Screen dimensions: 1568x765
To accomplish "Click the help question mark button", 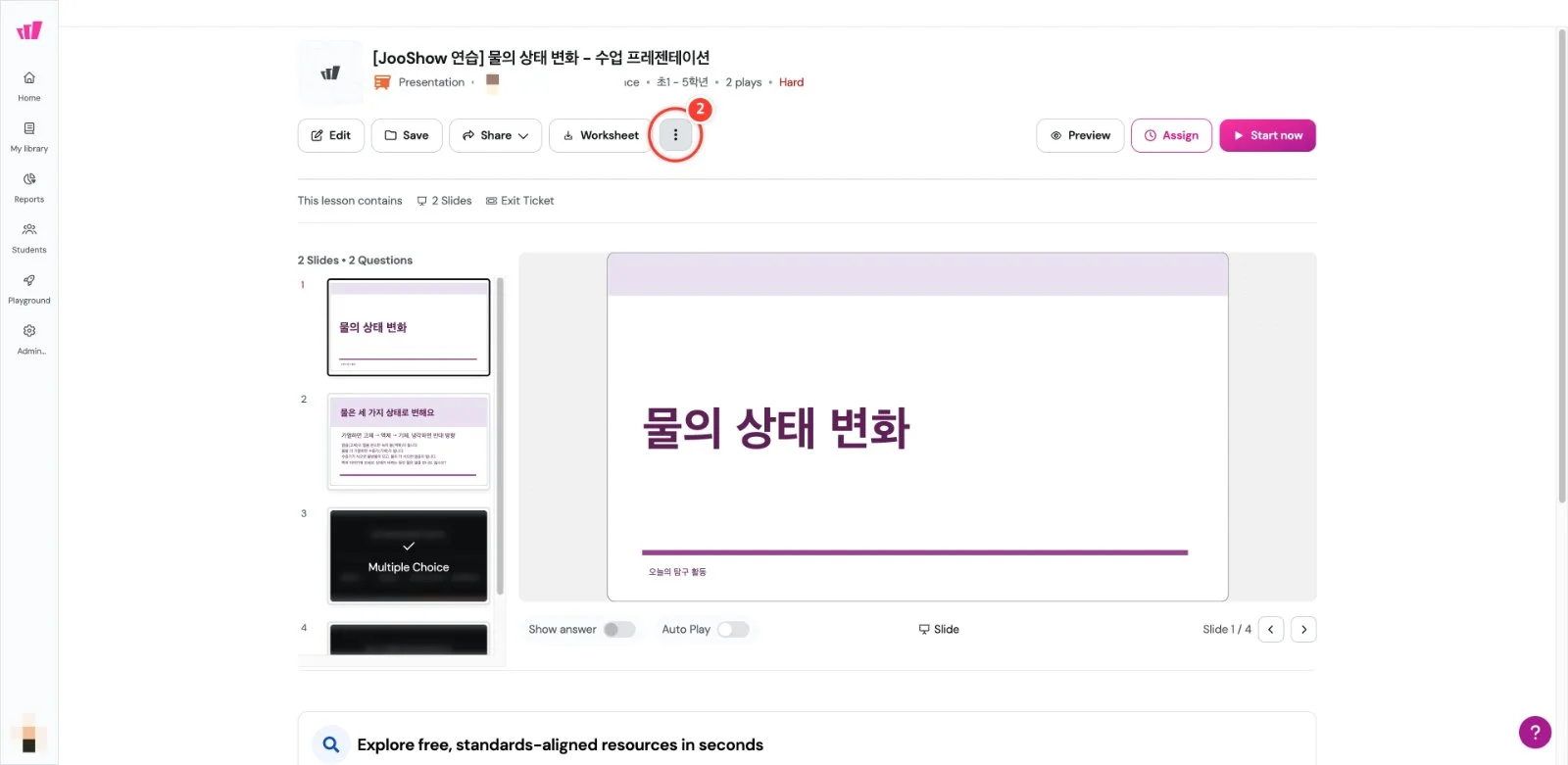I will click(1535, 732).
